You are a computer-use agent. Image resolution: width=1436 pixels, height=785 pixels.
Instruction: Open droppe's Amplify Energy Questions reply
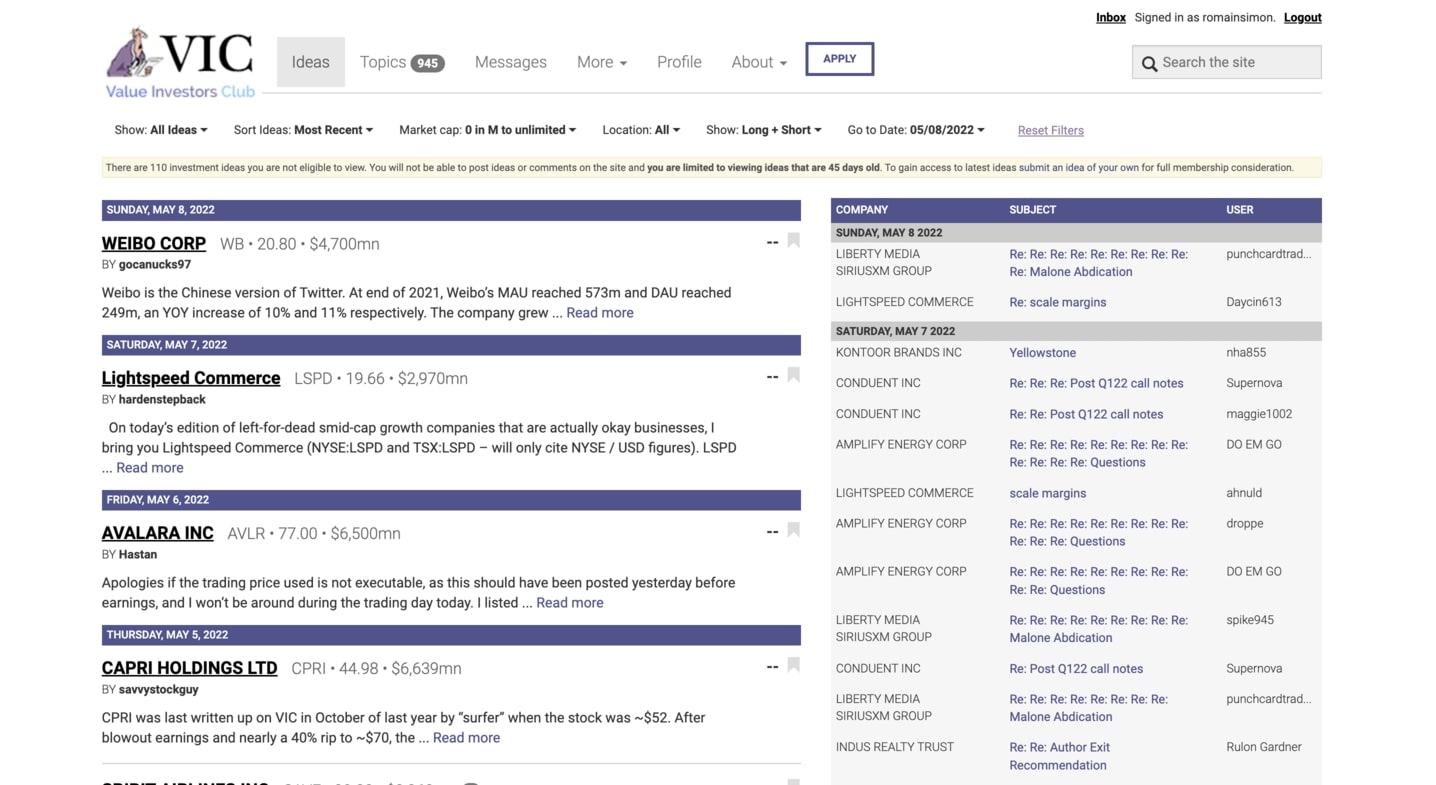(1098, 532)
